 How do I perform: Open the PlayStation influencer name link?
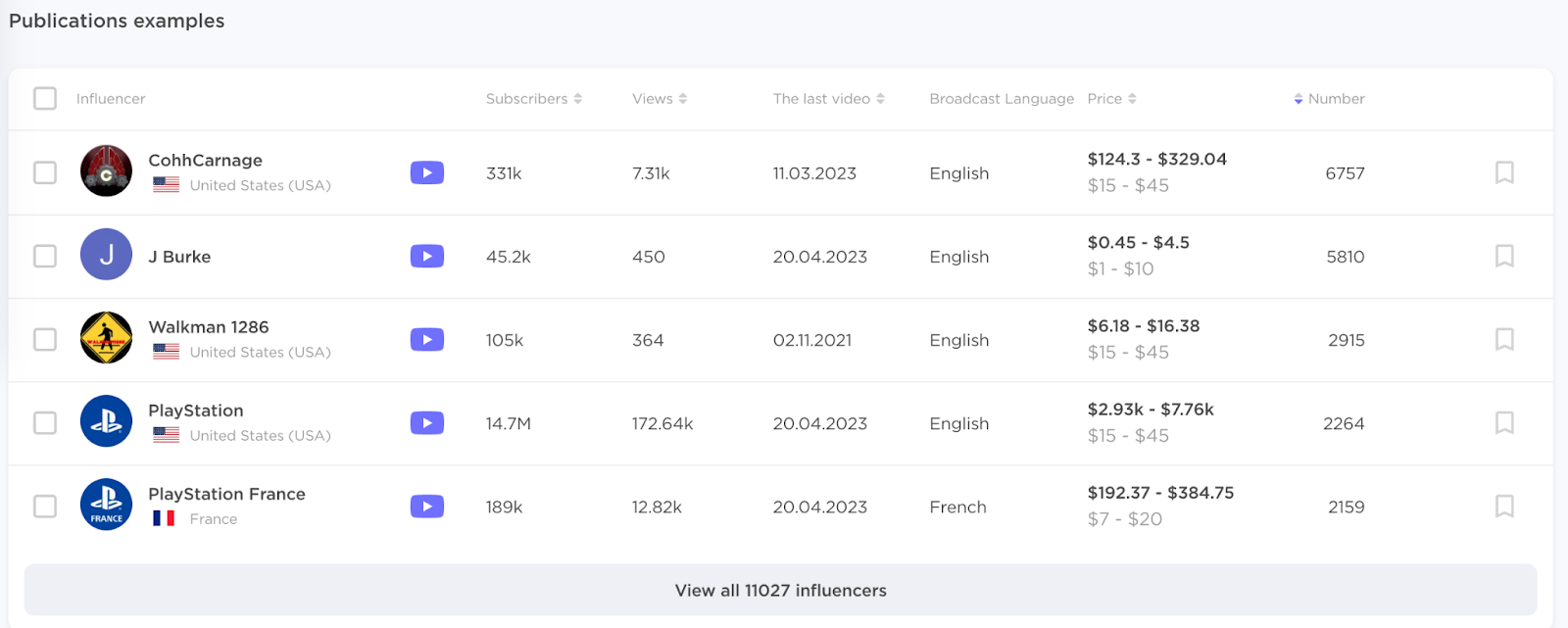pyautogui.click(x=196, y=411)
